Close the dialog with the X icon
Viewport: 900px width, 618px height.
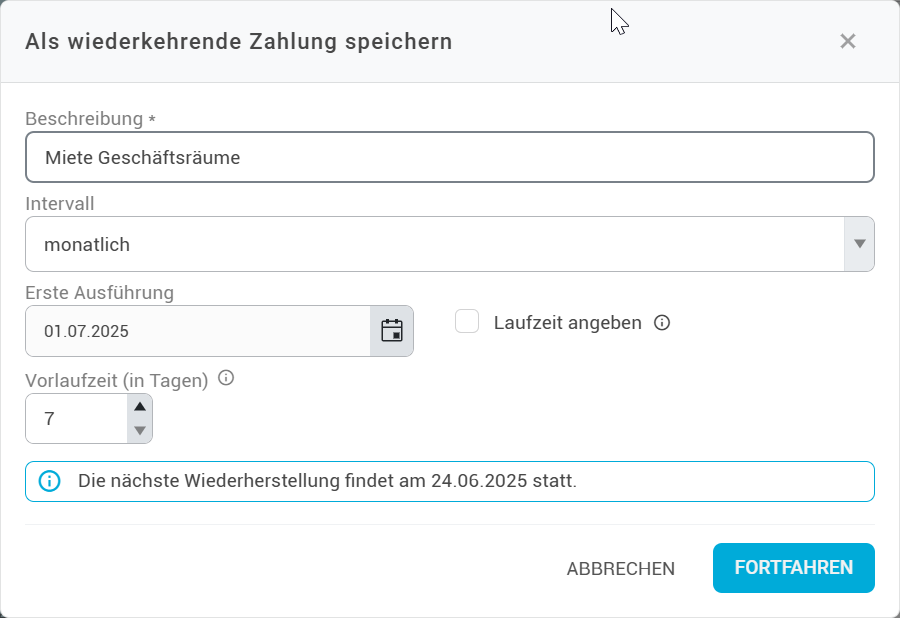pyautogui.click(x=848, y=42)
